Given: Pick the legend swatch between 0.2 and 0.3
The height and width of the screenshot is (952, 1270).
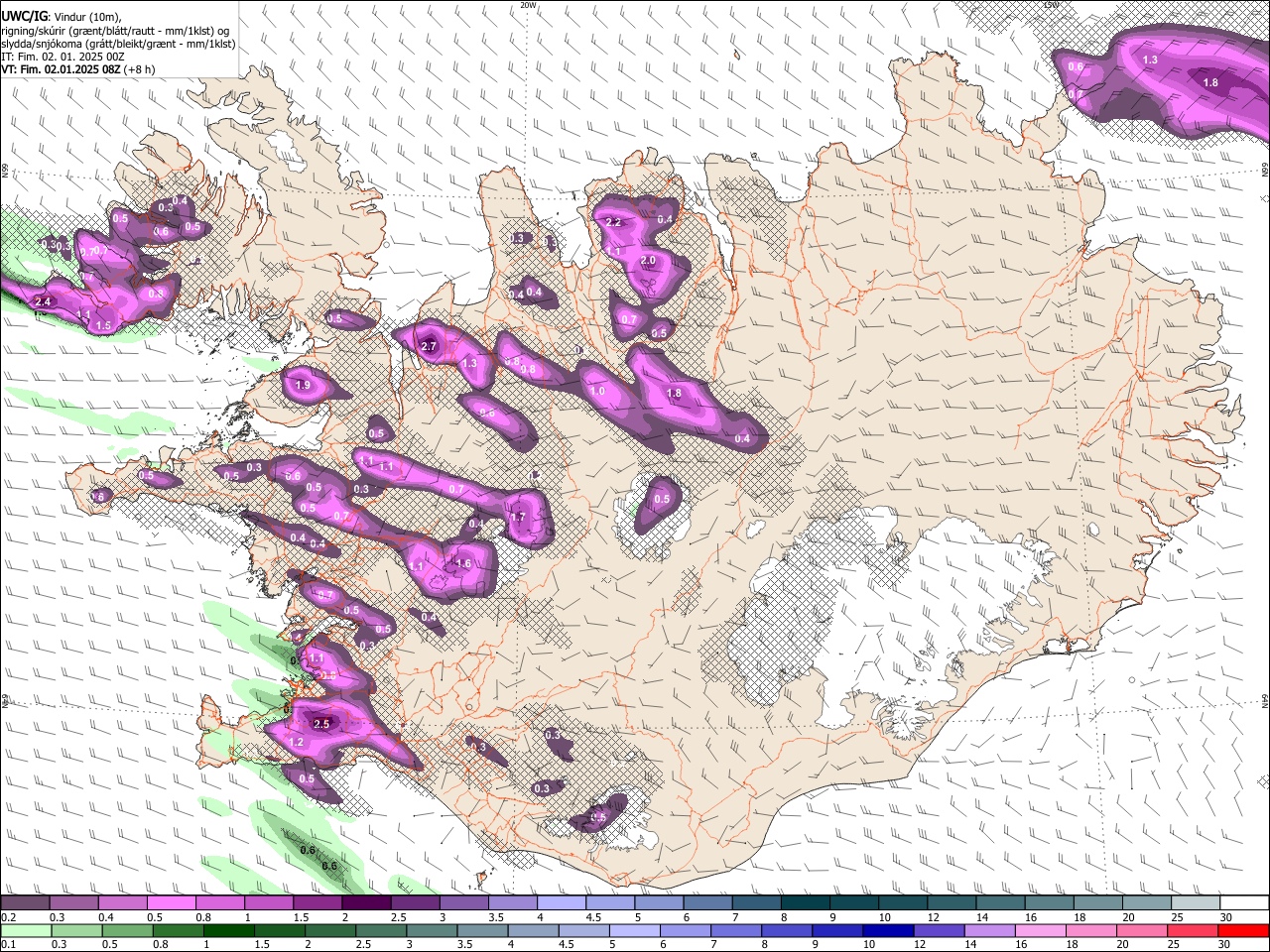Looking at the screenshot, I should [x=25, y=902].
